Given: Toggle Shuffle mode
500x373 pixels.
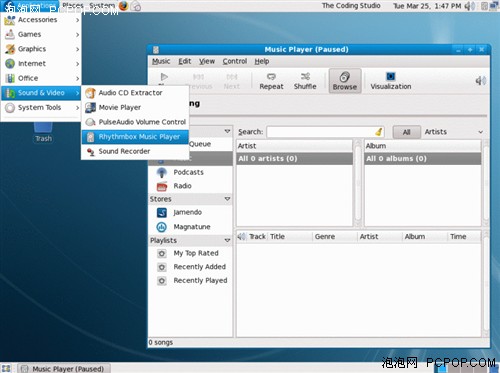Looking at the screenshot, I should [305, 81].
